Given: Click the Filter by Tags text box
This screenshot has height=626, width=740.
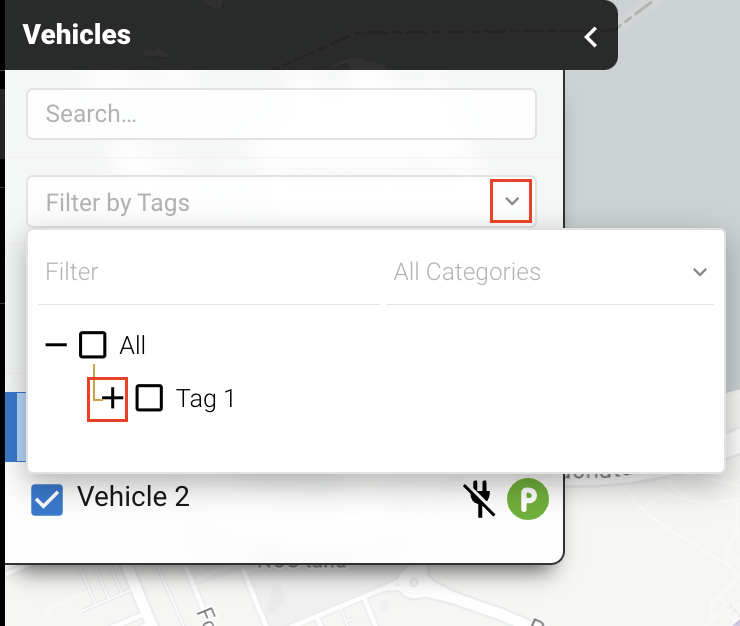Looking at the screenshot, I should [x=260, y=203].
